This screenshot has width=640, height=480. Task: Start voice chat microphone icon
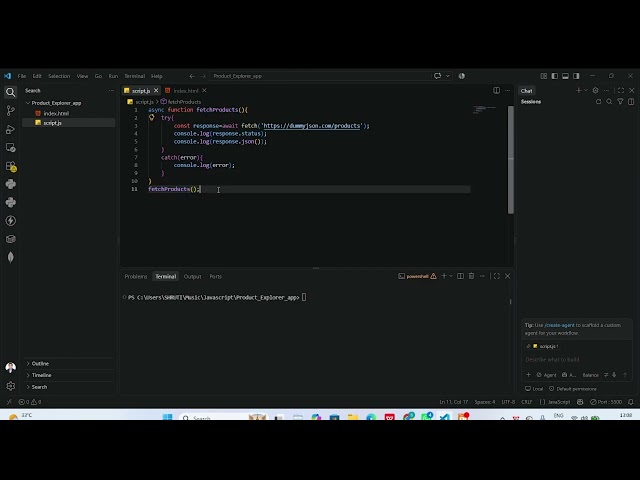pos(614,375)
